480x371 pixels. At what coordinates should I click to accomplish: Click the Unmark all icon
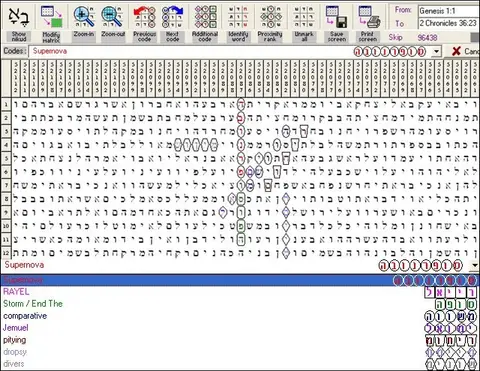pyautogui.click(x=304, y=17)
